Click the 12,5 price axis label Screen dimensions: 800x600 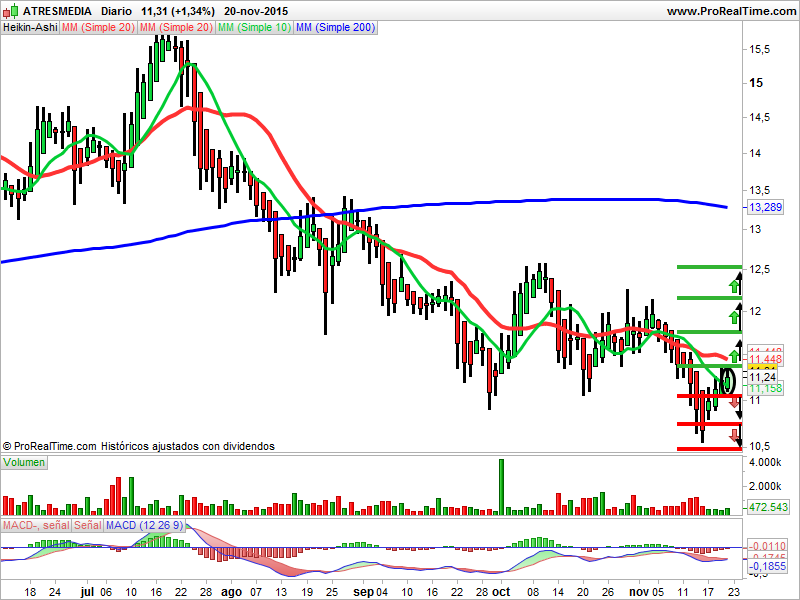(x=760, y=269)
